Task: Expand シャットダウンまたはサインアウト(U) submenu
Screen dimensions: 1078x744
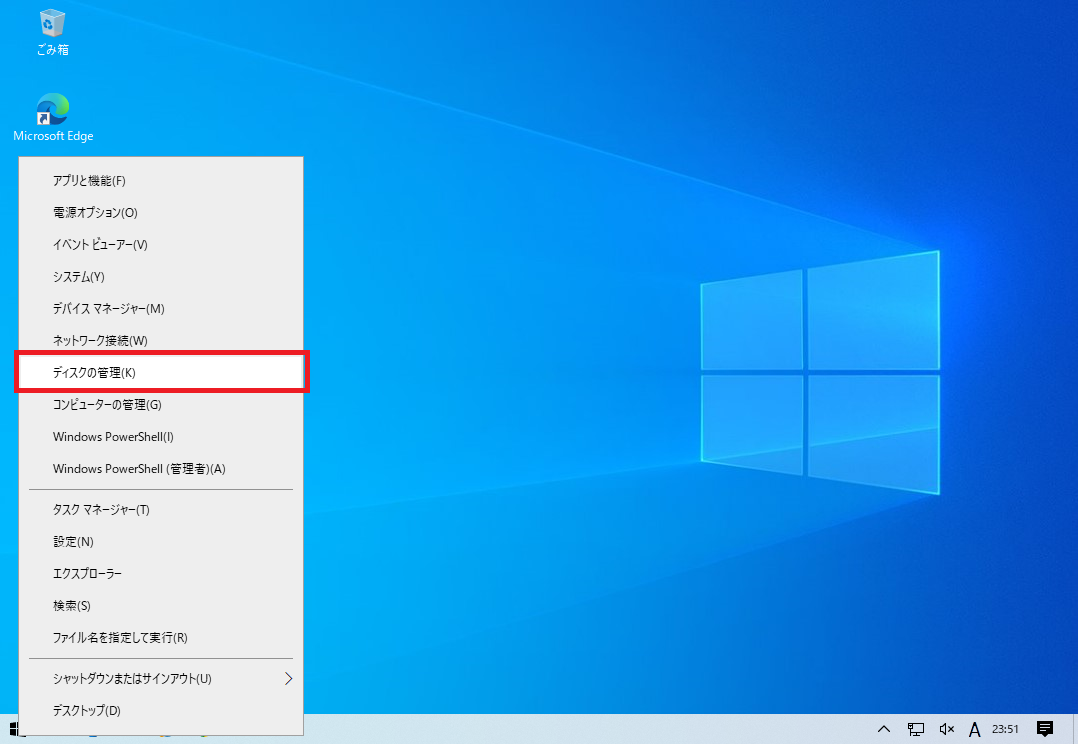Action: point(161,679)
